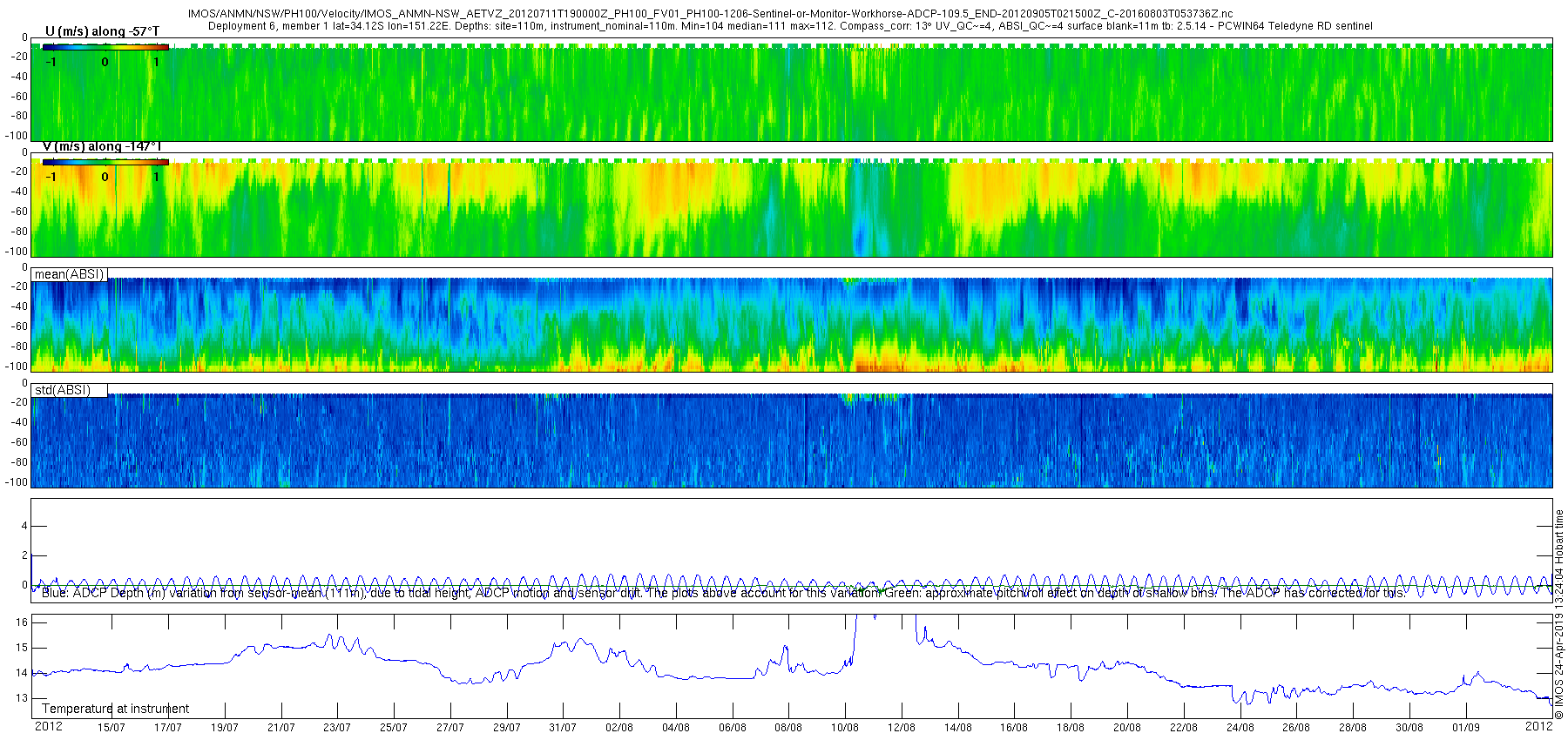Click the 'Temperature at instrument' label
The image size is (1568, 740).
(115, 709)
